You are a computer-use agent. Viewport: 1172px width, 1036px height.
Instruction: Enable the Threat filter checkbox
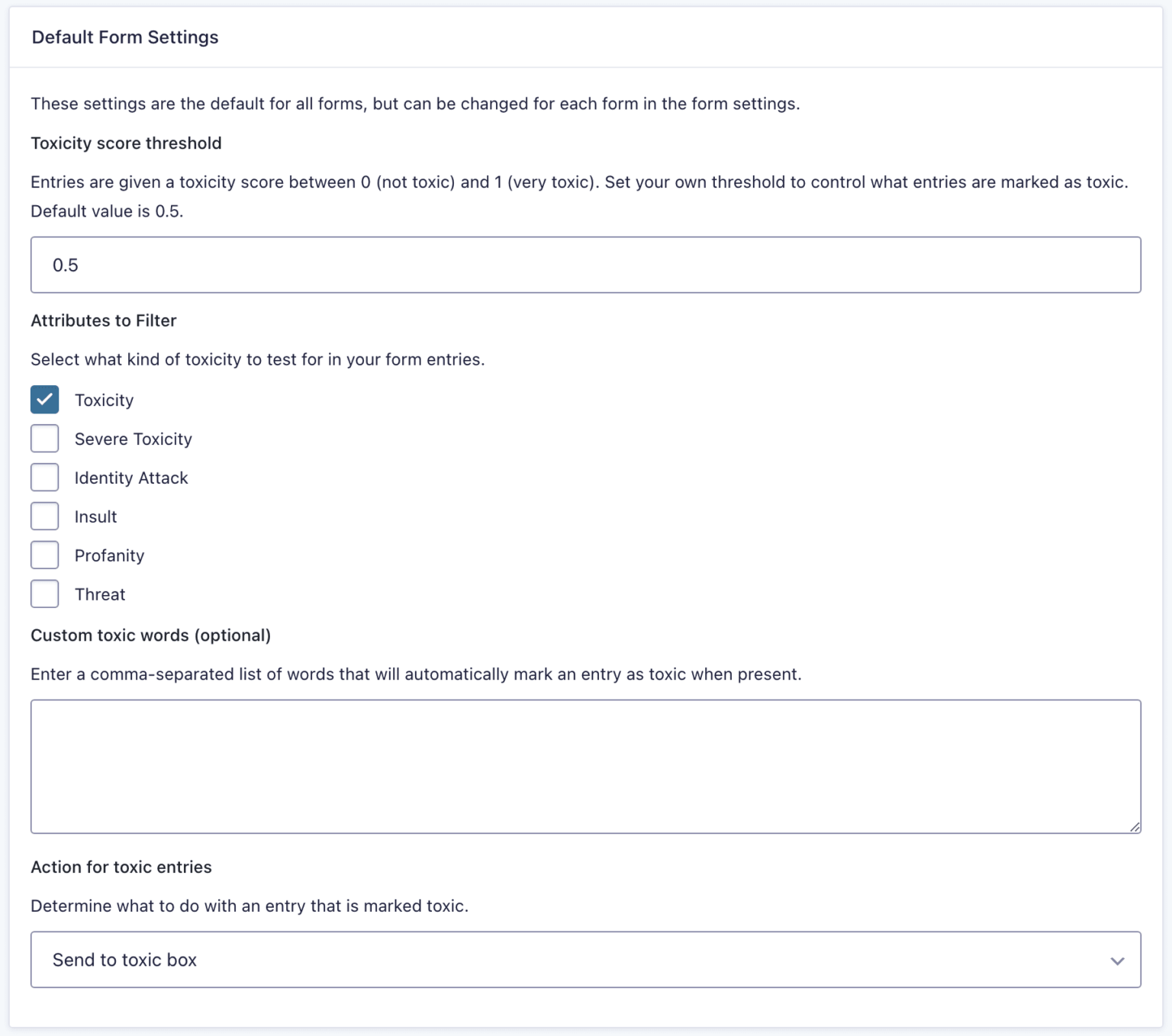pyautogui.click(x=44, y=594)
